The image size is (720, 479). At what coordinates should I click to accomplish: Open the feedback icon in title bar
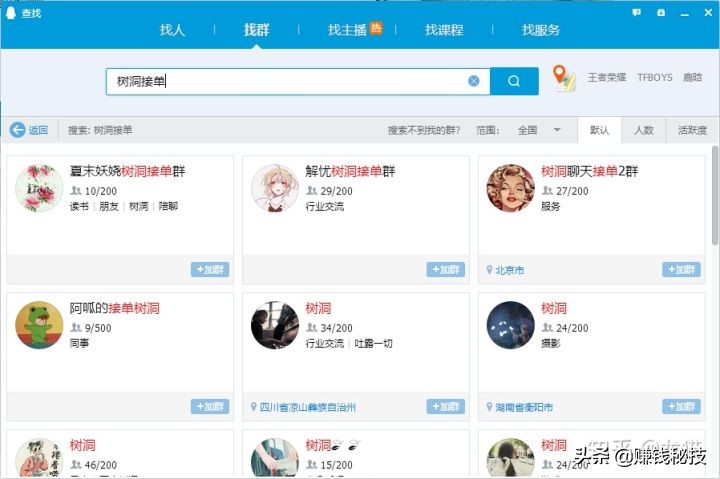click(636, 13)
